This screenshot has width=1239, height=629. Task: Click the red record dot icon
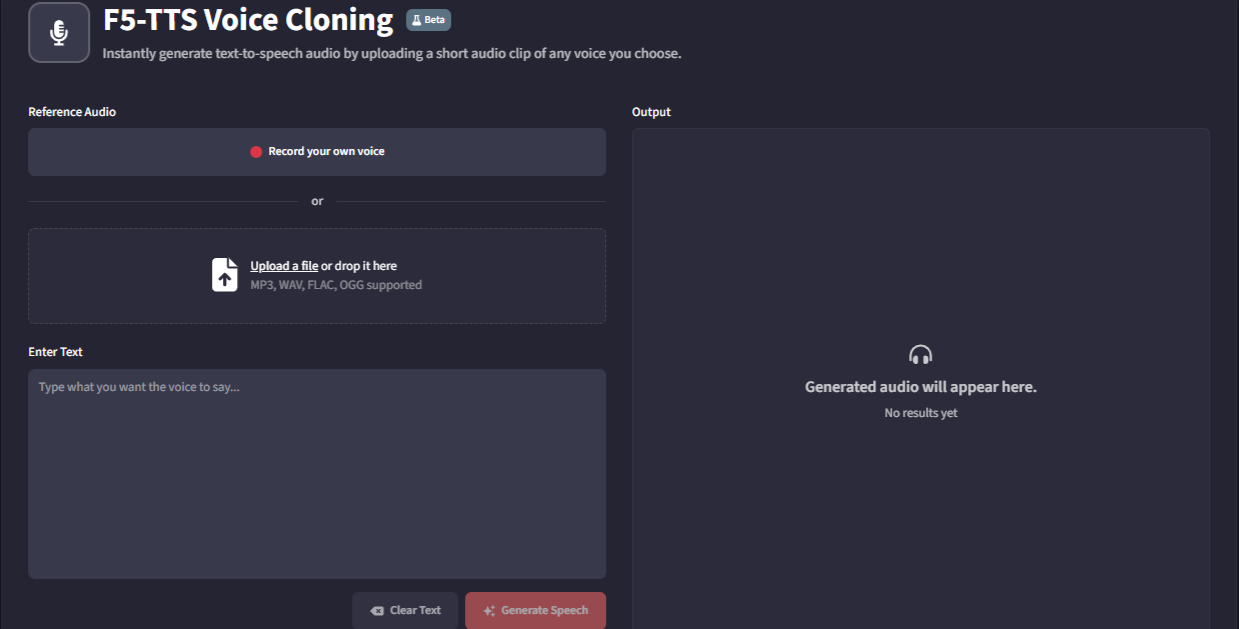pos(256,152)
